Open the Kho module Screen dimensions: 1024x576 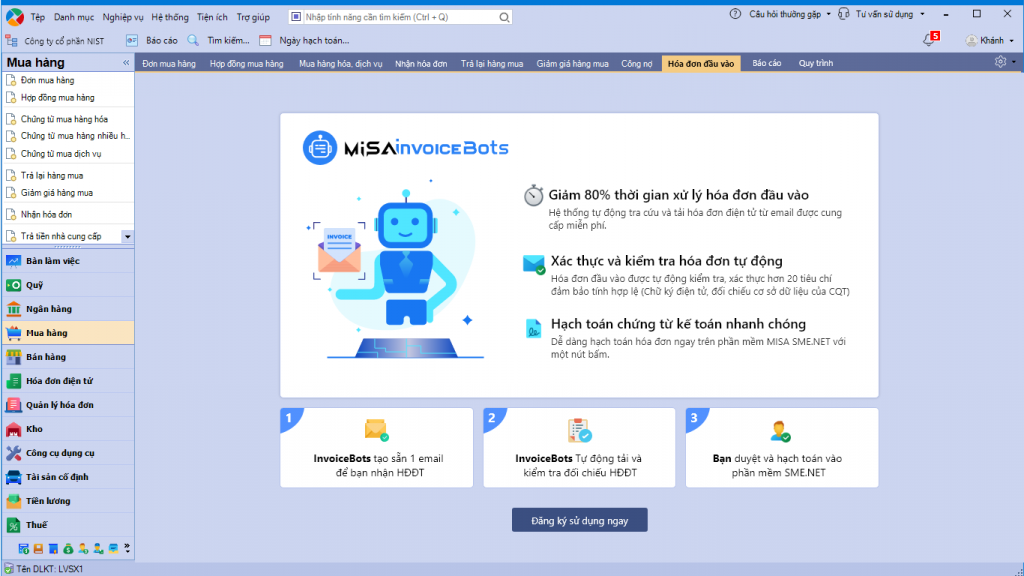point(68,429)
